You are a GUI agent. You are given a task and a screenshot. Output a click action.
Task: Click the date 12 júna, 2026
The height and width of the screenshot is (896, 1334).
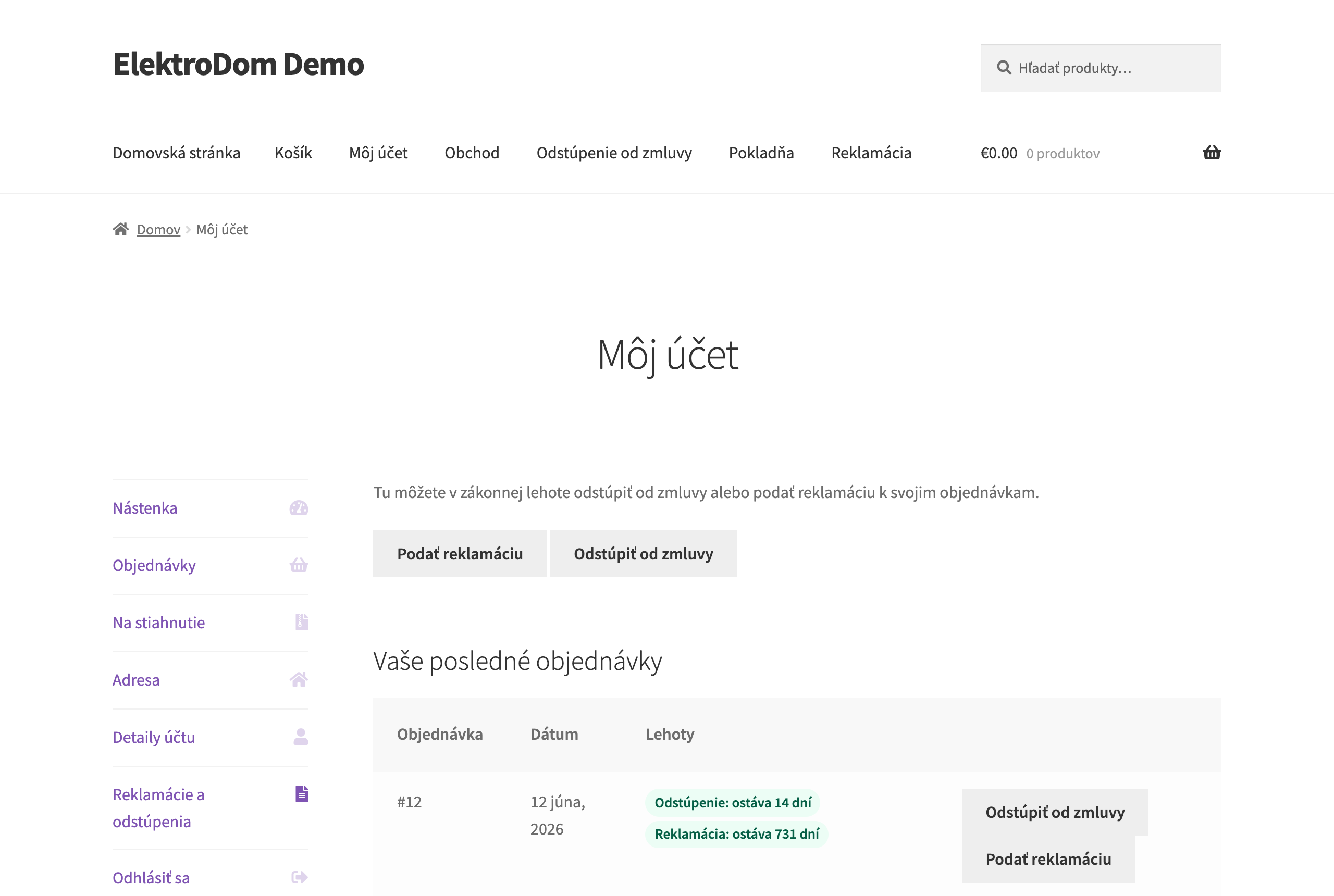coord(558,815)
